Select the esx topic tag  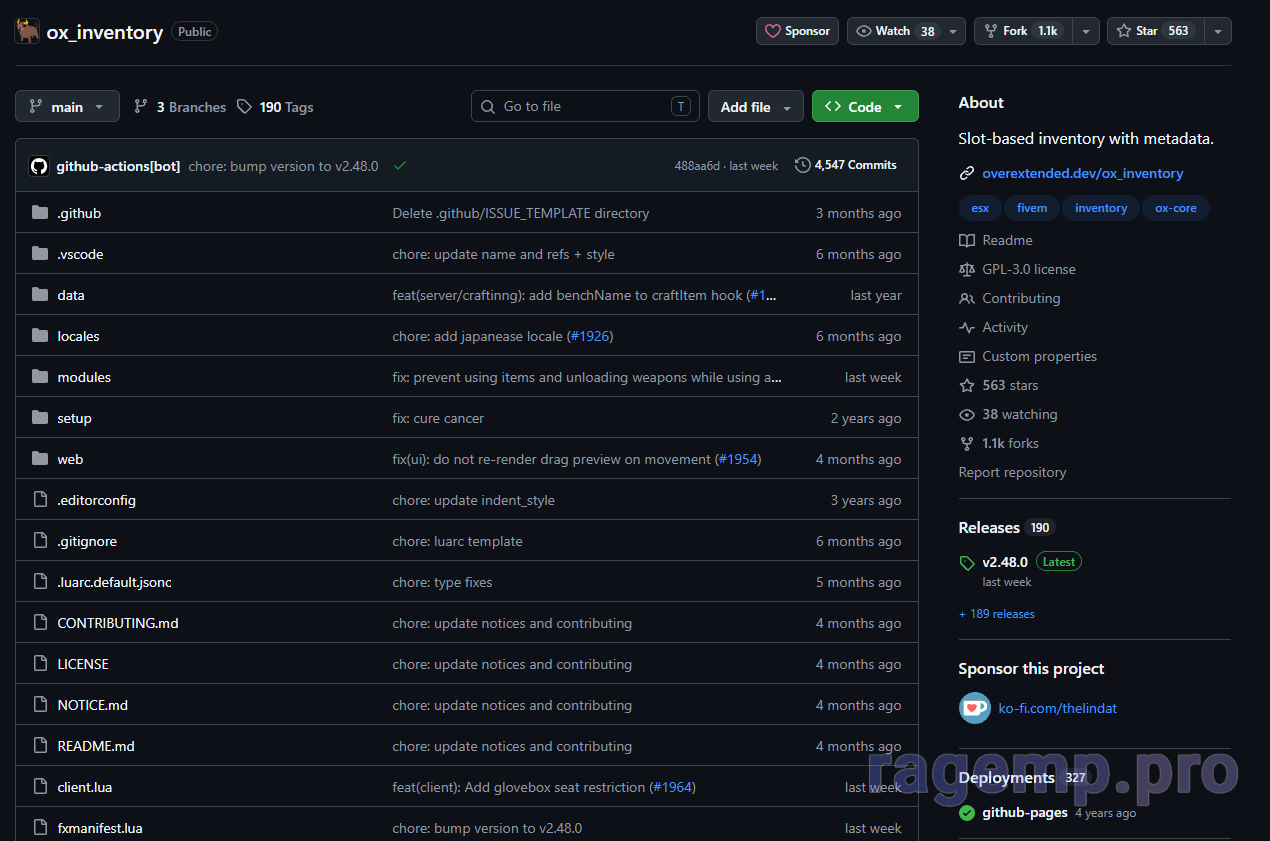(980, 208)
